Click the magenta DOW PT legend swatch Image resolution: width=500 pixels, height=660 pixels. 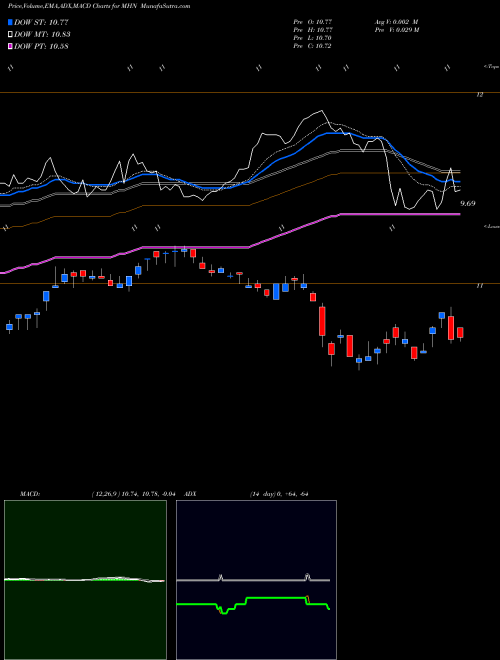tap(10, 46)
